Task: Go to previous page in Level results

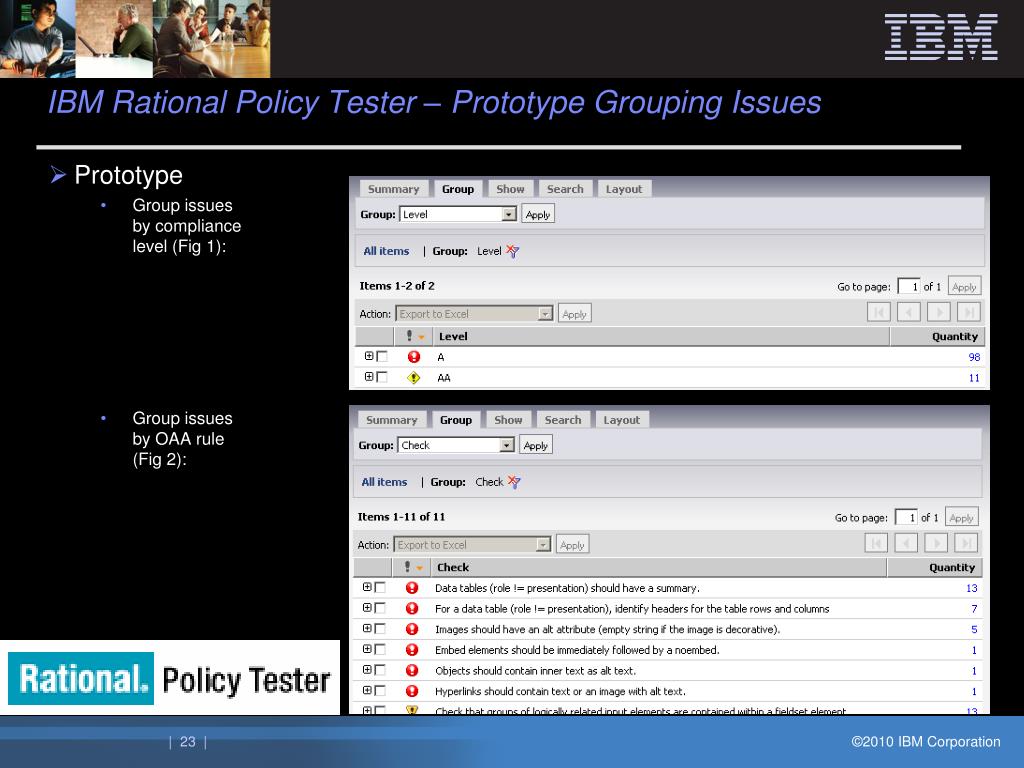Action: point(908,312)
